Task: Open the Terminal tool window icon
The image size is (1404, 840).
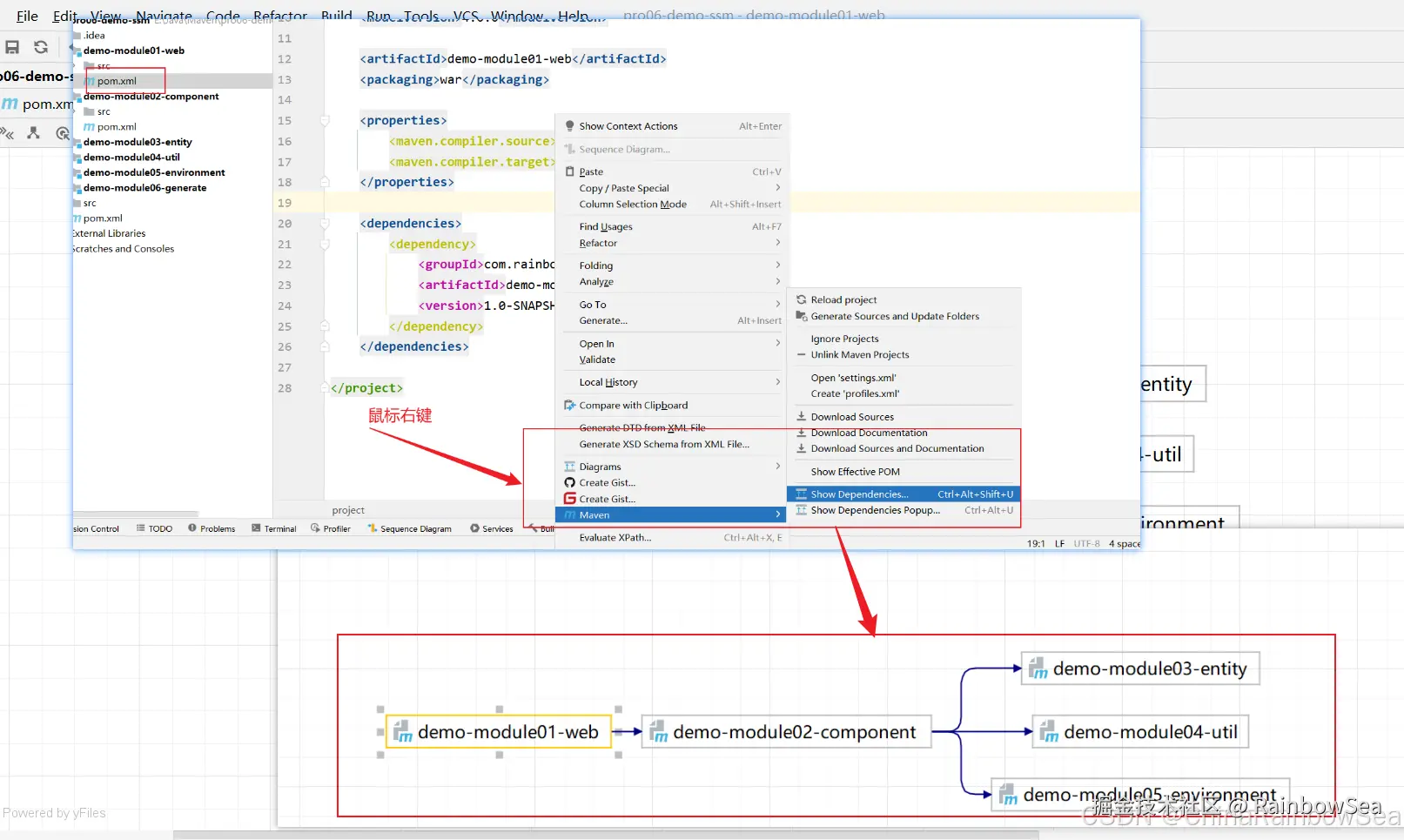Action: [257, 528]
